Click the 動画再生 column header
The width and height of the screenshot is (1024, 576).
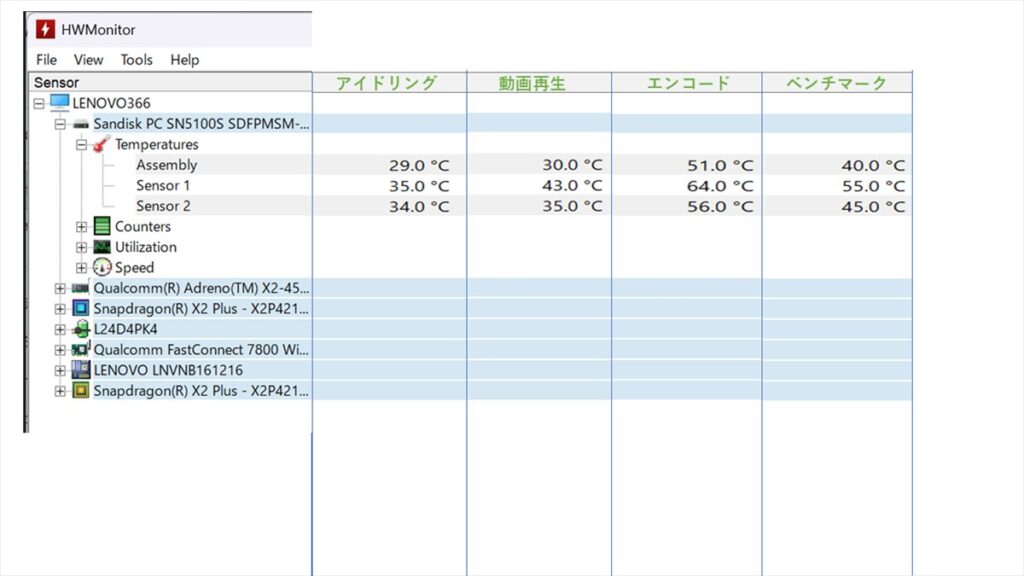pos(539,82)
